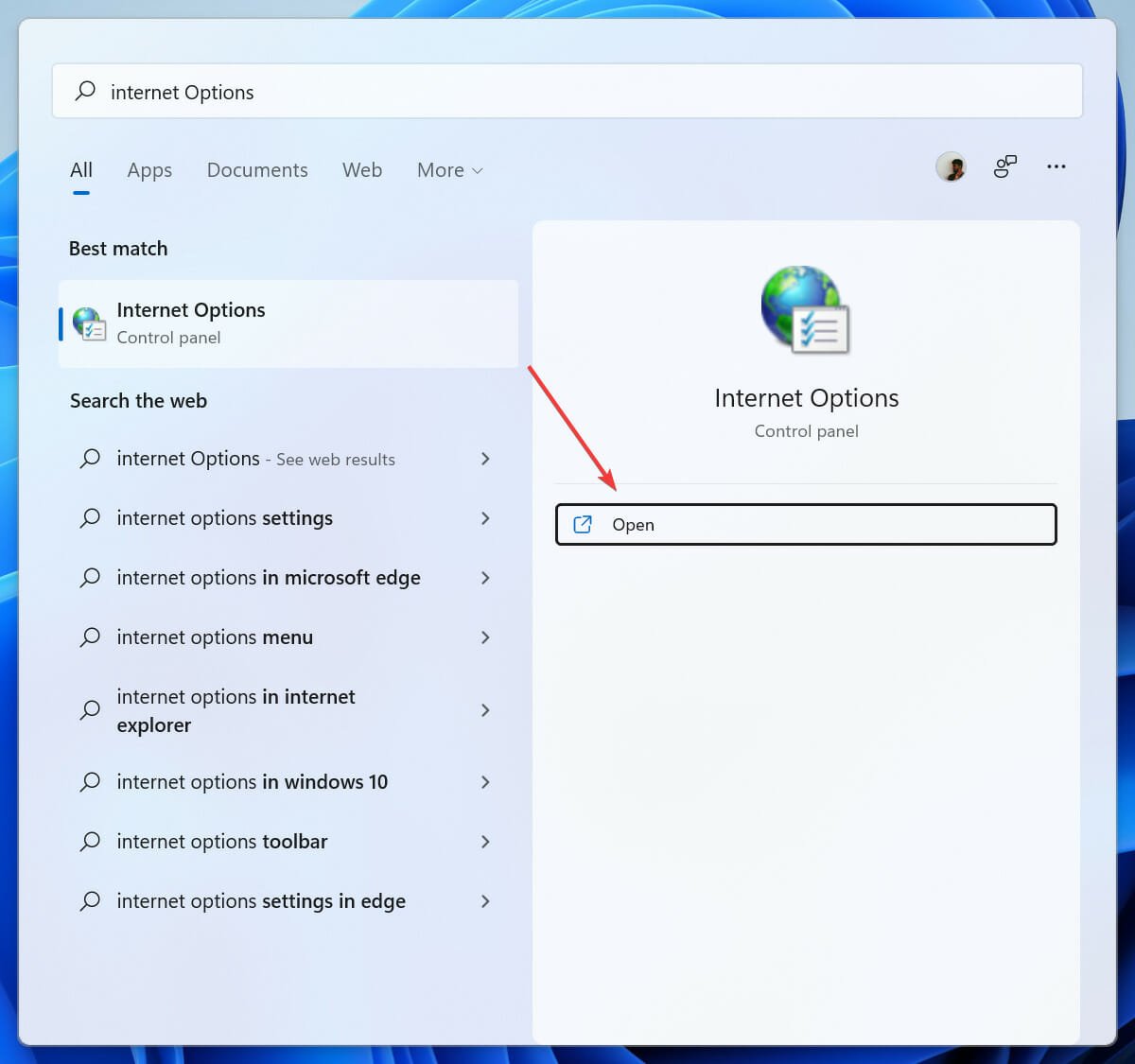Expand chevron for 'internet Options - See web results'
1135x1064 pixels.
(x=485, y=459)
